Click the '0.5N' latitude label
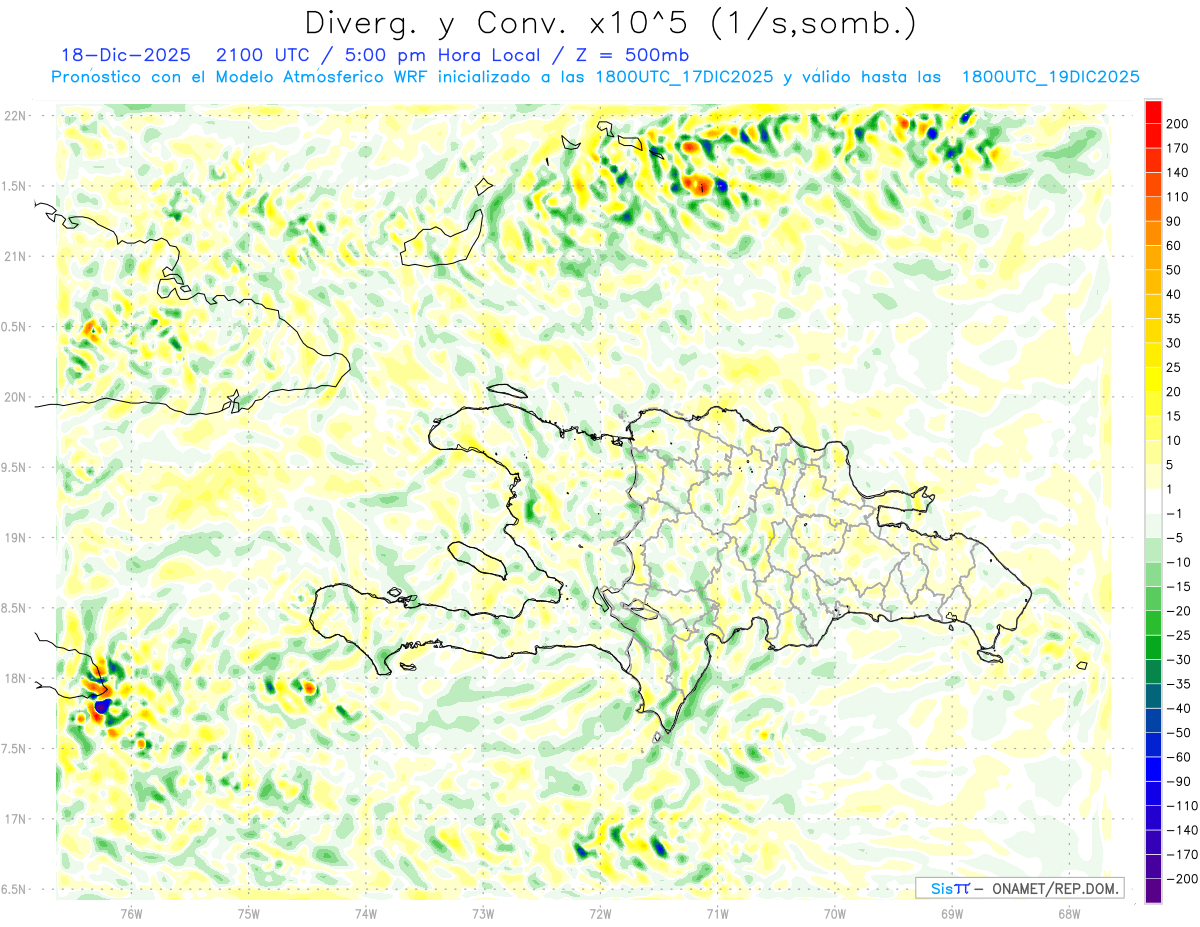The image size is (1200, 927). point(15,326)
